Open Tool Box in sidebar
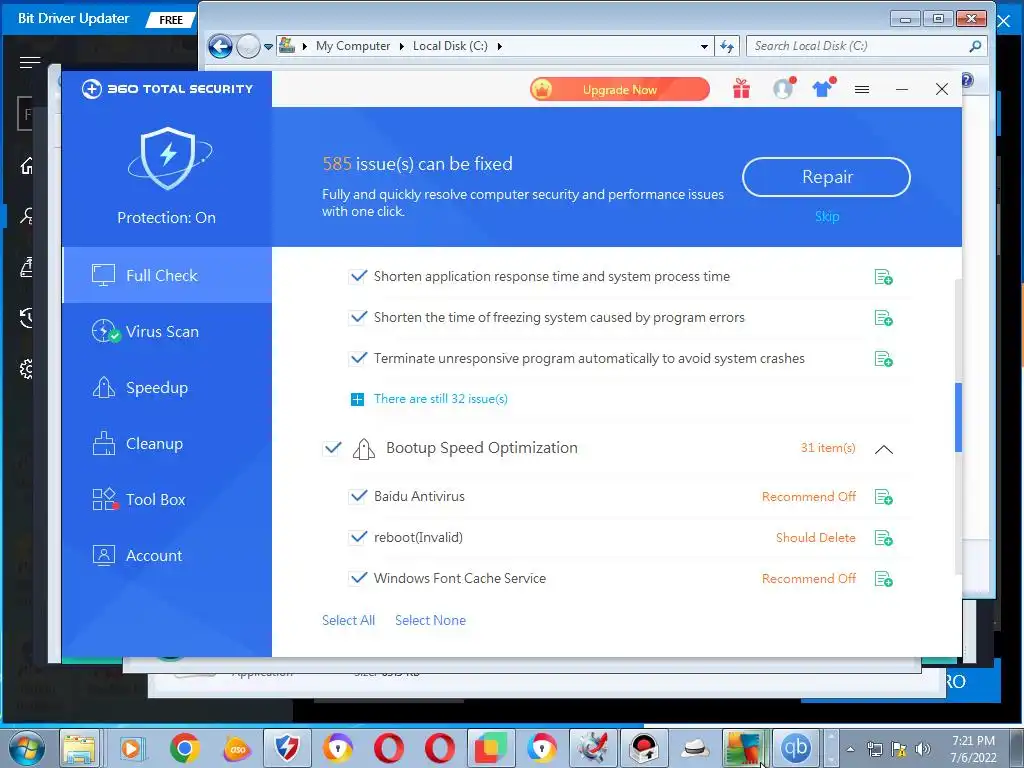 point(167,500)
